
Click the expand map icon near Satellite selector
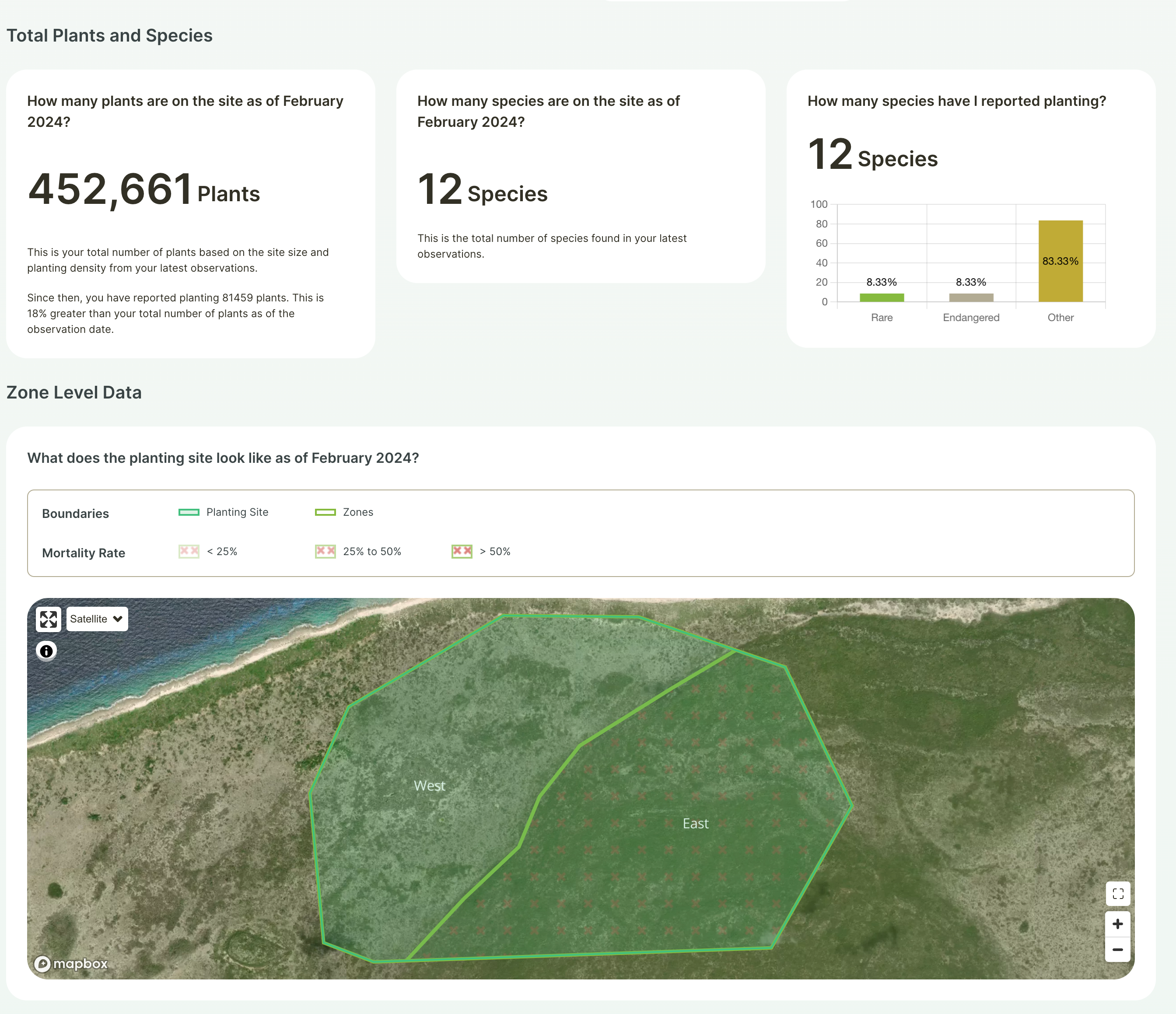(49, 619)
